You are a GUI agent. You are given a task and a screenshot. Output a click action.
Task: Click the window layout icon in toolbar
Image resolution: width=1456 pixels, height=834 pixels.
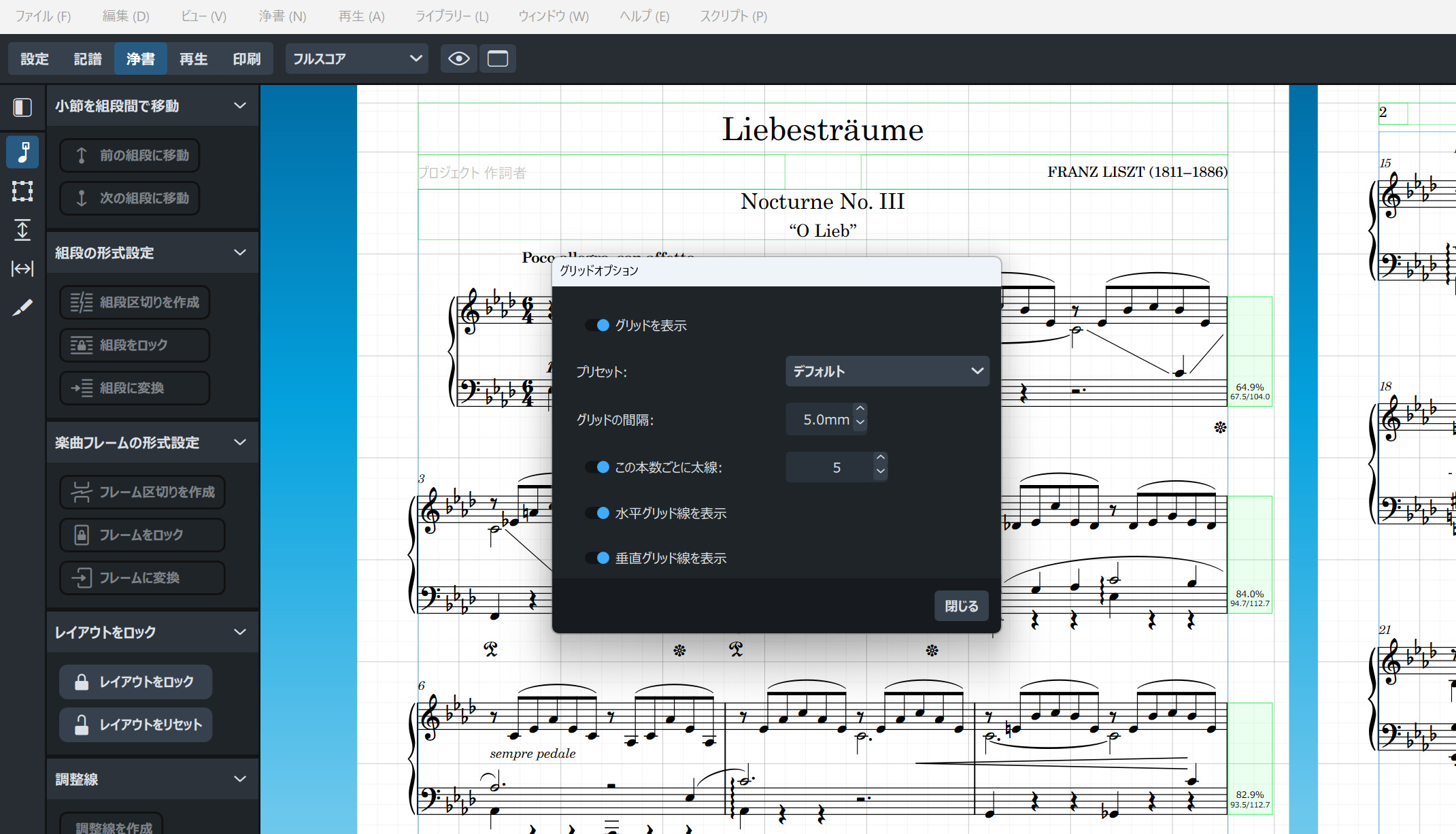(498, 59)
